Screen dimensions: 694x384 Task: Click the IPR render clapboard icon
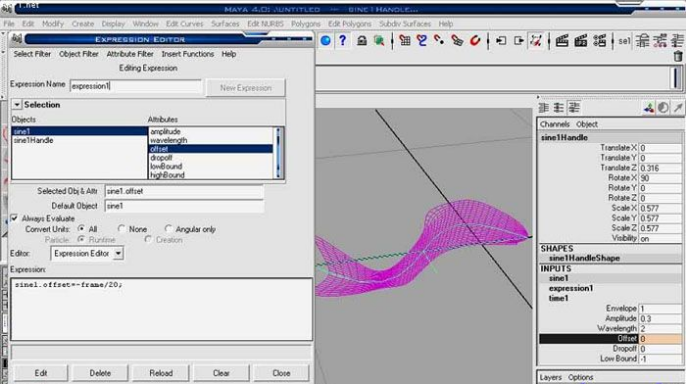pos(580,41)
